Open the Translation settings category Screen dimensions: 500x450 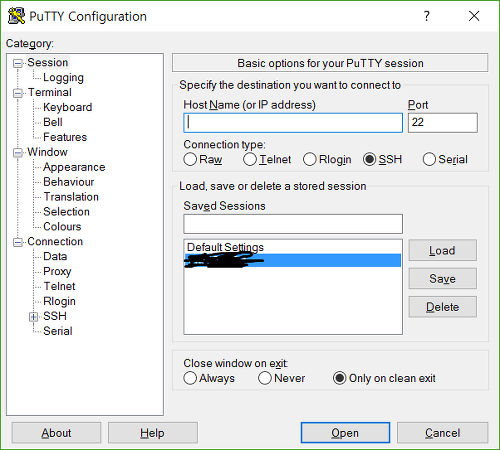[71, 197]
